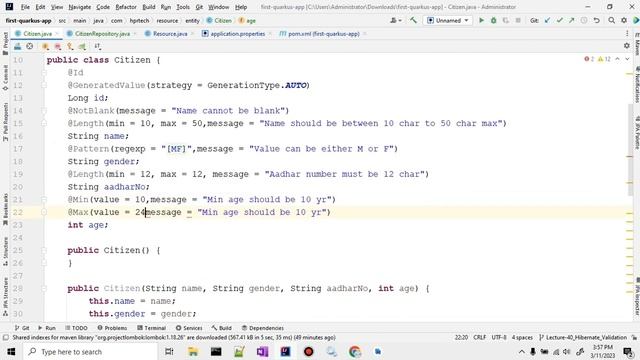Image resolution: width=640 pixels, height=360 pixels.
Task: Open the Bookmarks tool window
Action: (x=5, y=209)
